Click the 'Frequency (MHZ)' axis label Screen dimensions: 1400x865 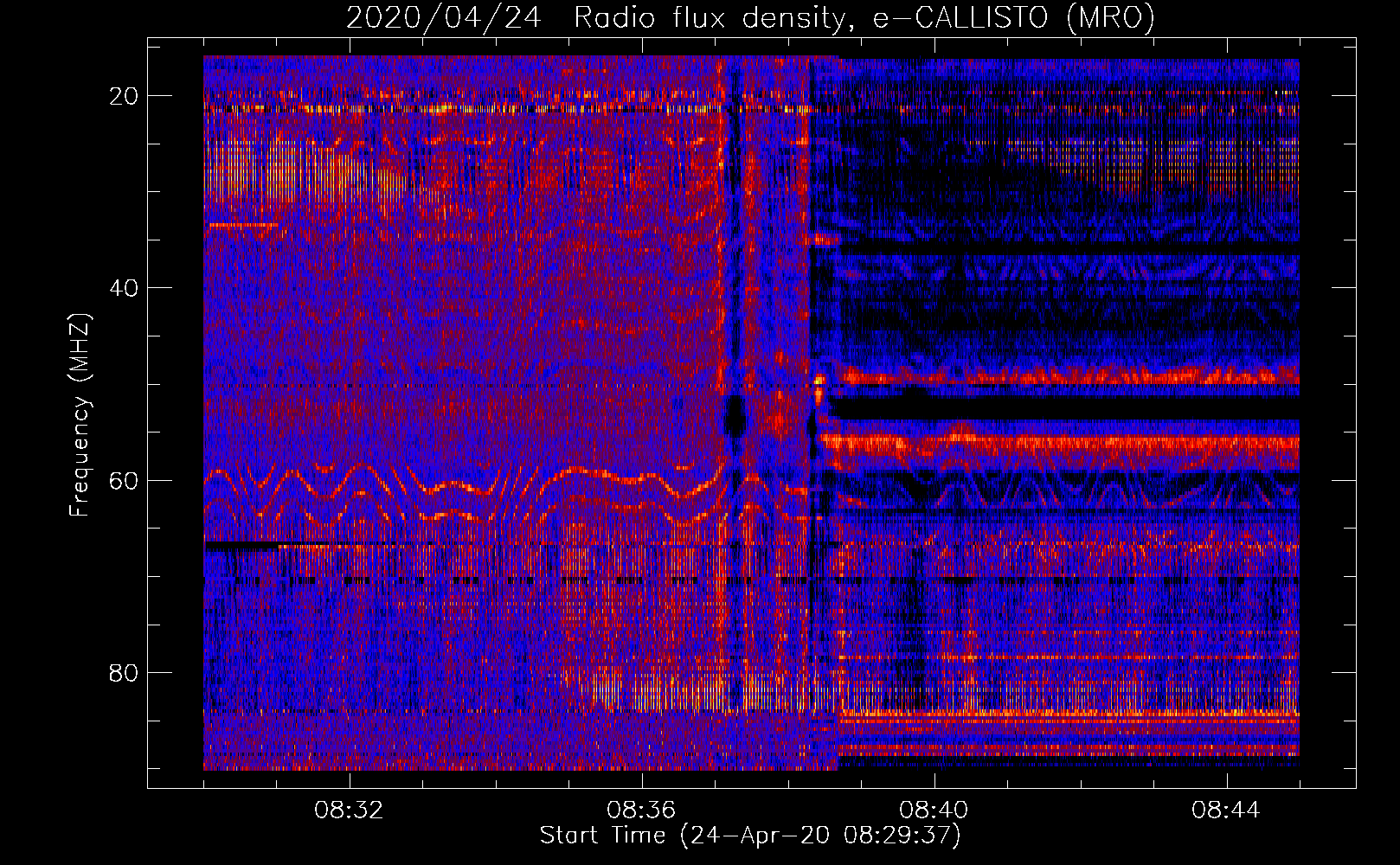[80, 415]
